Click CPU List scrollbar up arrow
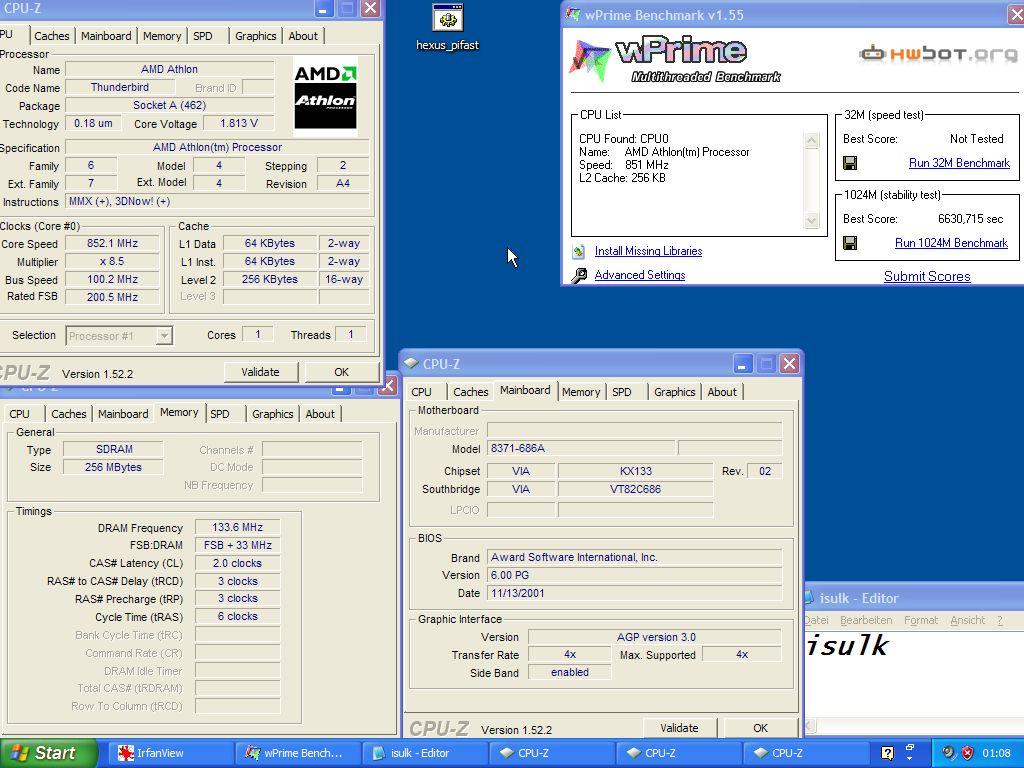This screenshot has height=768, width=1024. pyautogui.click(x=811, y=140)
